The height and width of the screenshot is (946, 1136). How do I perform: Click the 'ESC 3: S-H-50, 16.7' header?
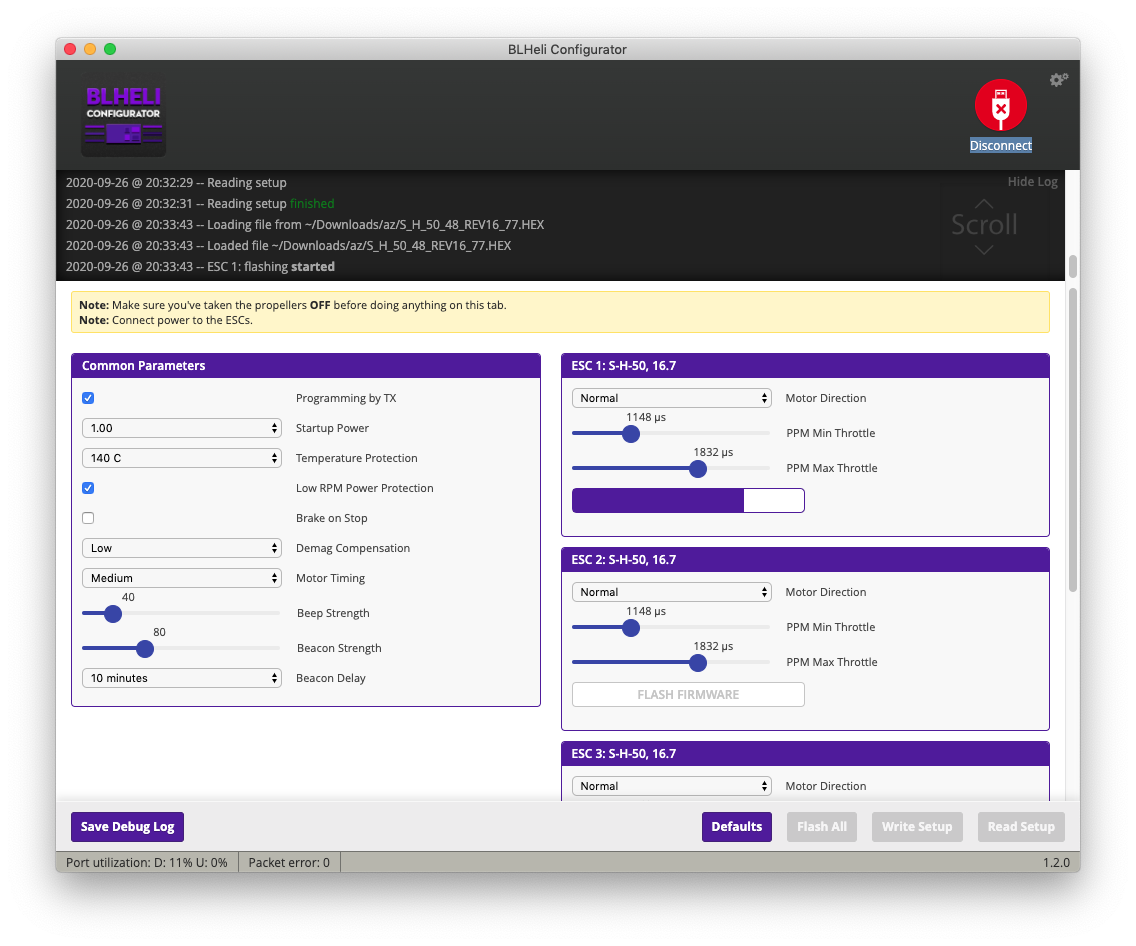pyautogui.click(x=806, y=754)
